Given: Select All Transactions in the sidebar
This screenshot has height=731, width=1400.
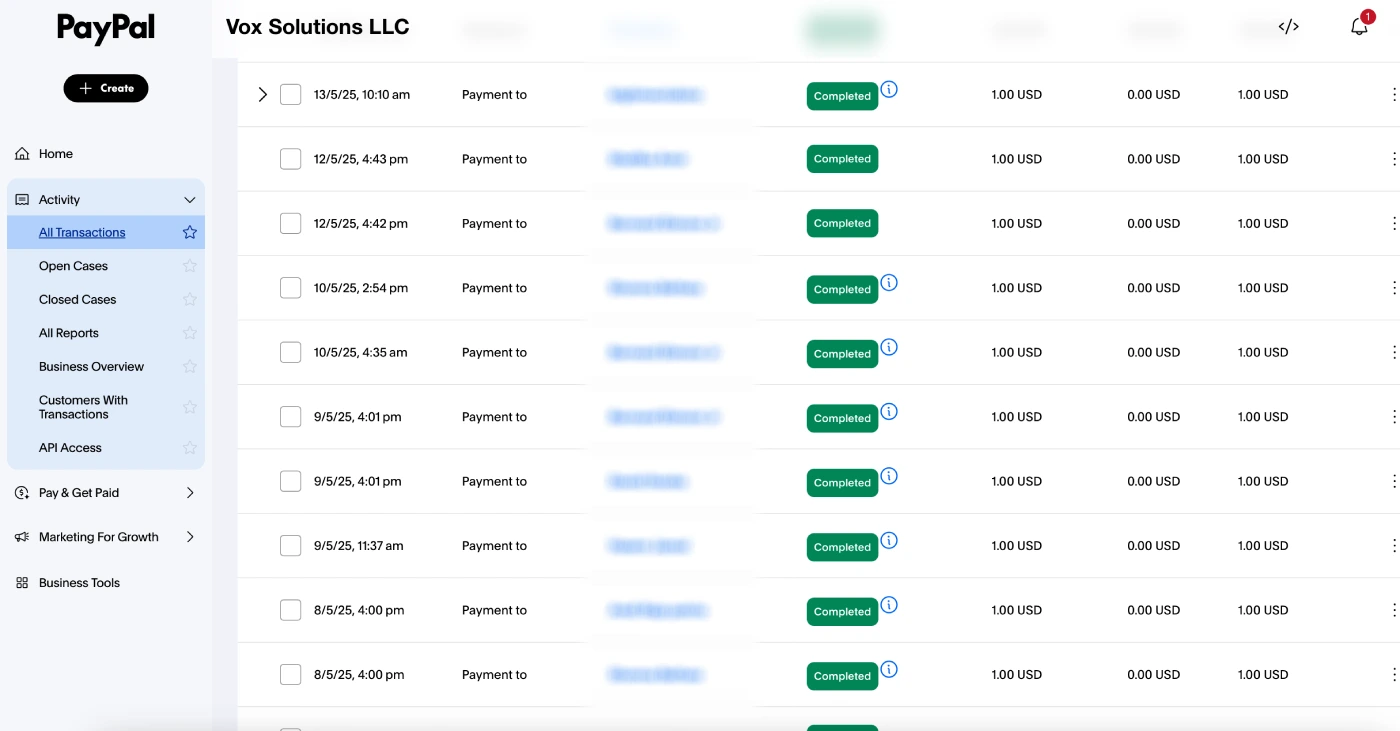Looking at the screenshot, I should (81, 231).
